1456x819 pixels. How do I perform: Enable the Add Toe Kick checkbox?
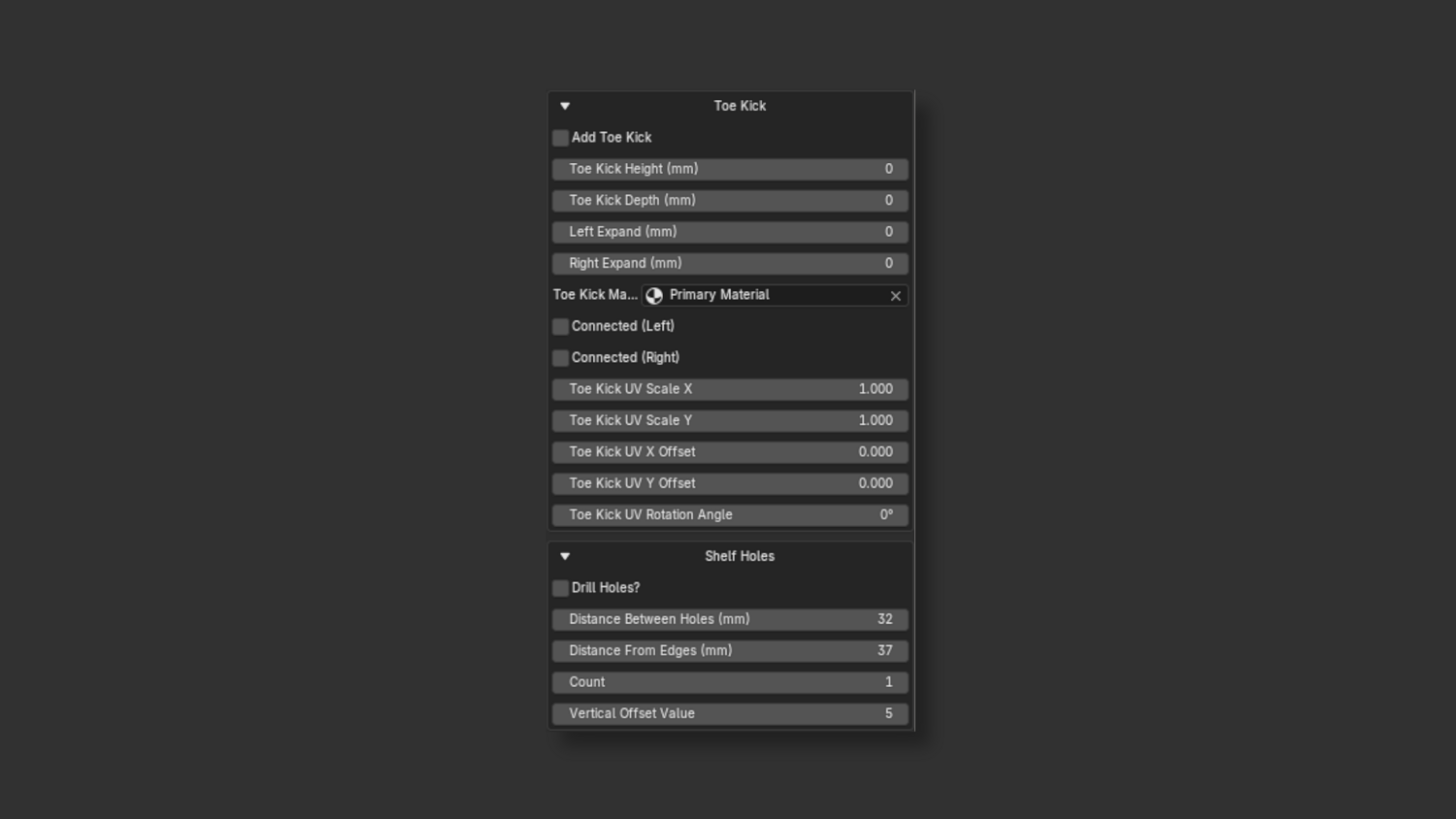click(561, 138)
